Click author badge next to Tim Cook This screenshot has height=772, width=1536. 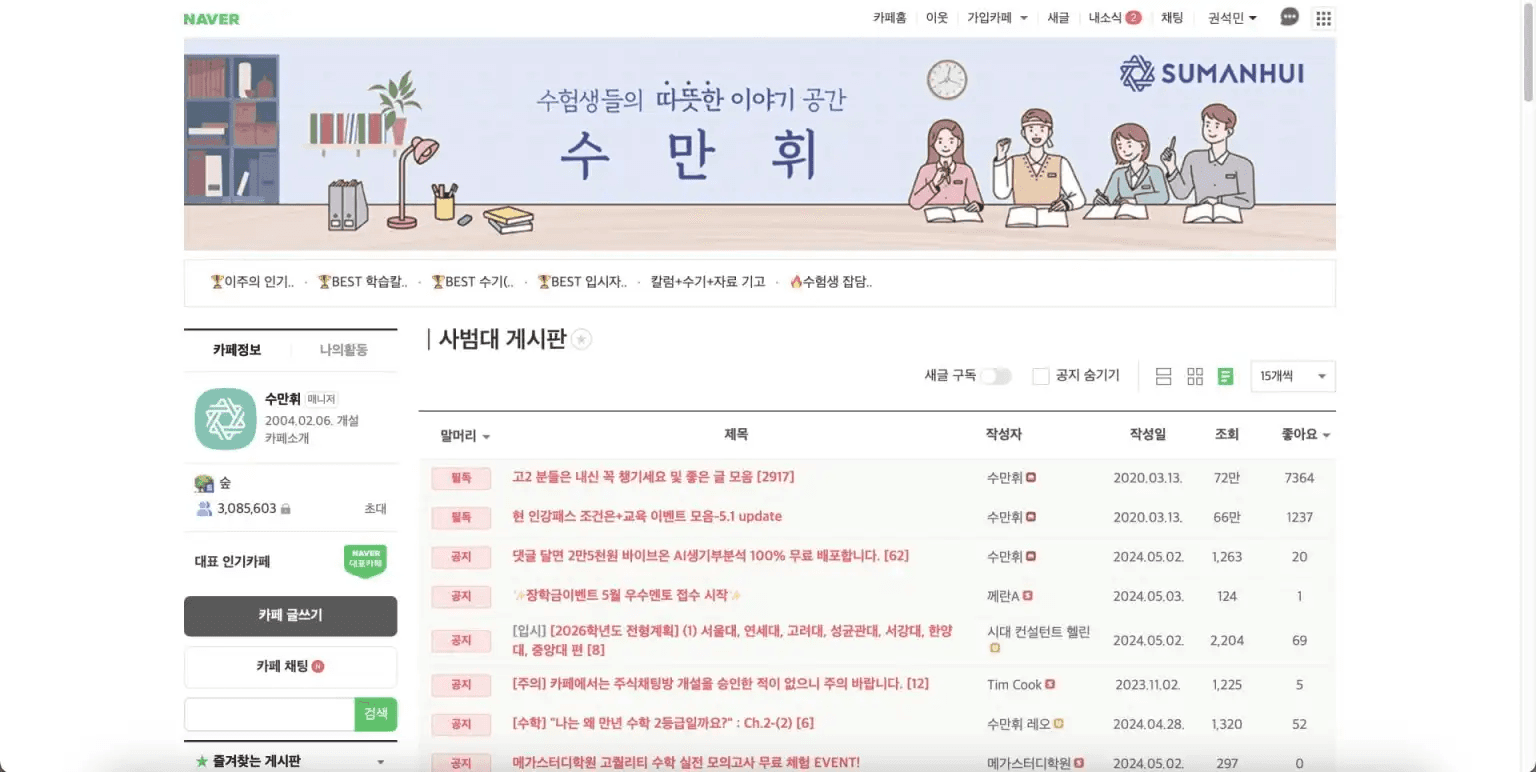point(1050,685)
